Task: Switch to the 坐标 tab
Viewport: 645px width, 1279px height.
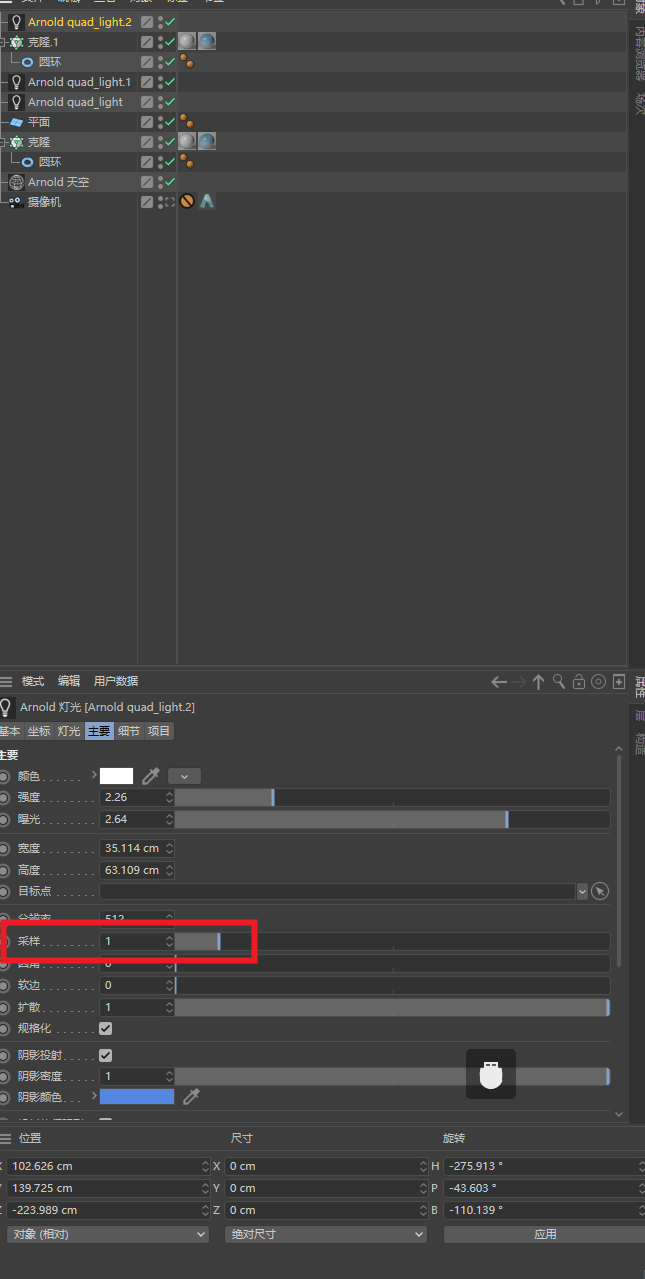Action: point(39,731)
